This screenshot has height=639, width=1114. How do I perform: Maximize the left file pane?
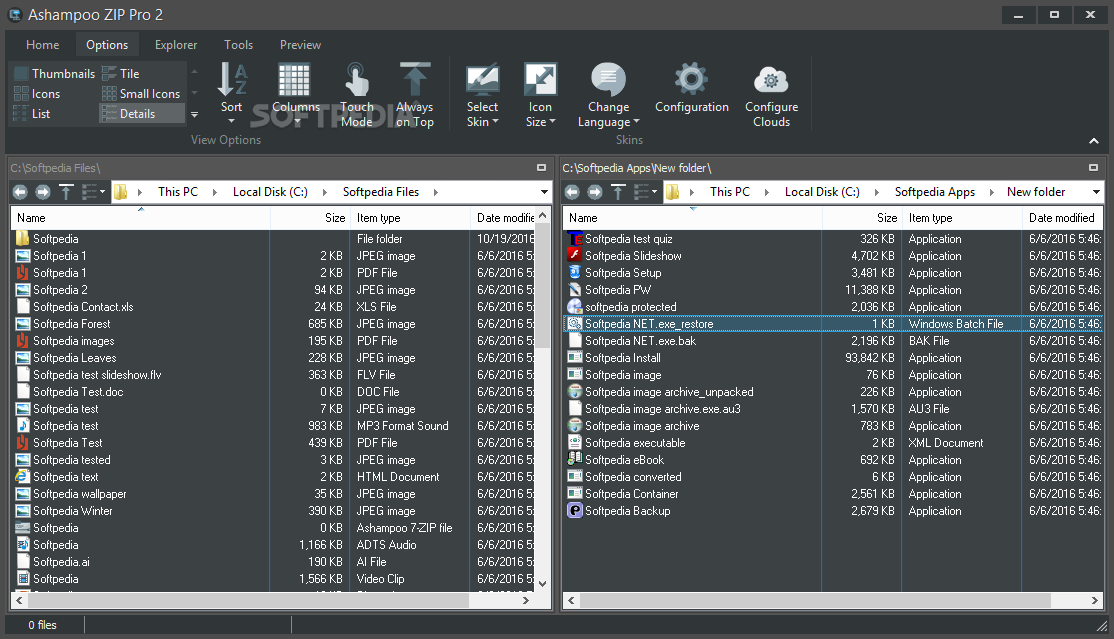(541, 168)
